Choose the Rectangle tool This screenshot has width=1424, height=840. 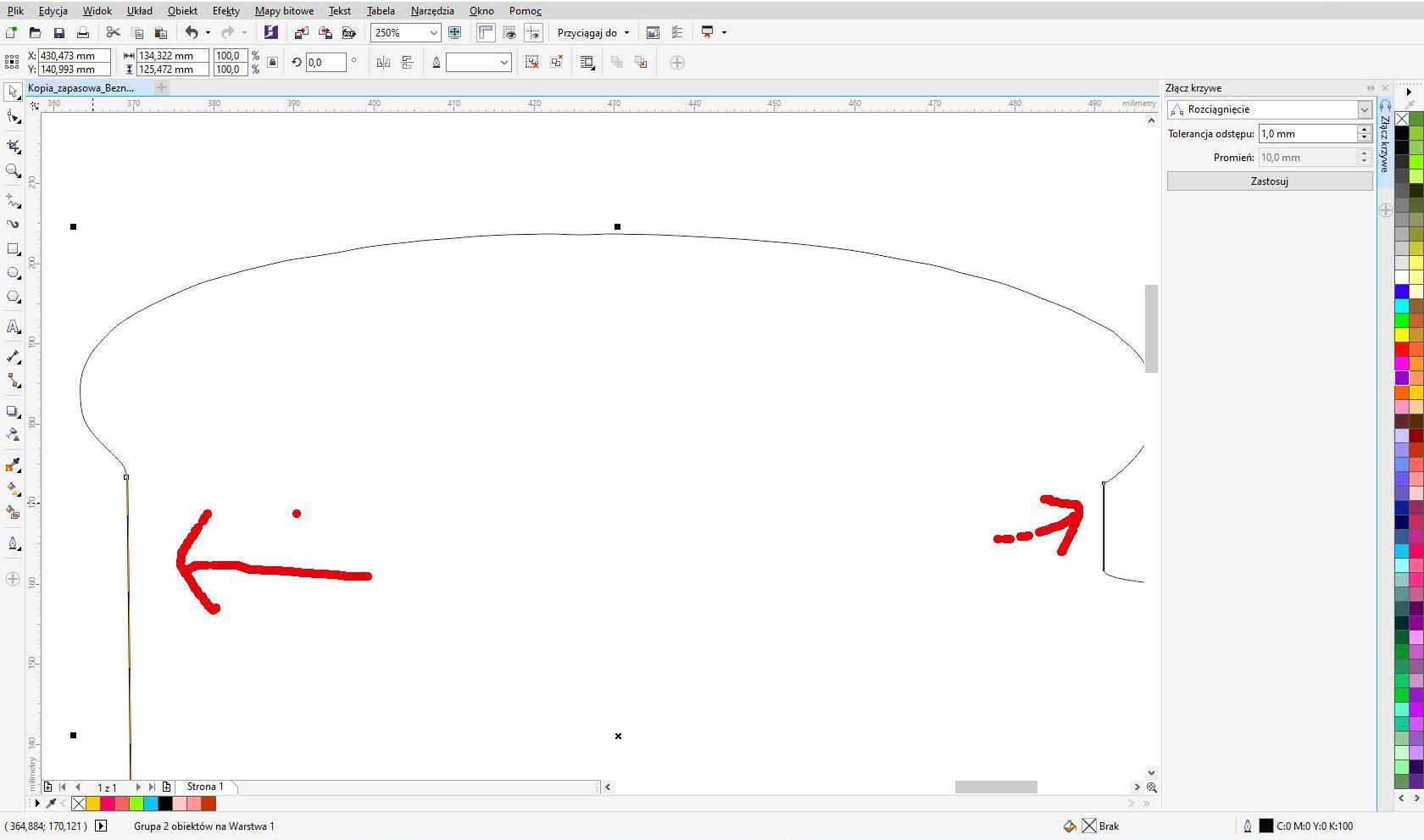[13, 249]
